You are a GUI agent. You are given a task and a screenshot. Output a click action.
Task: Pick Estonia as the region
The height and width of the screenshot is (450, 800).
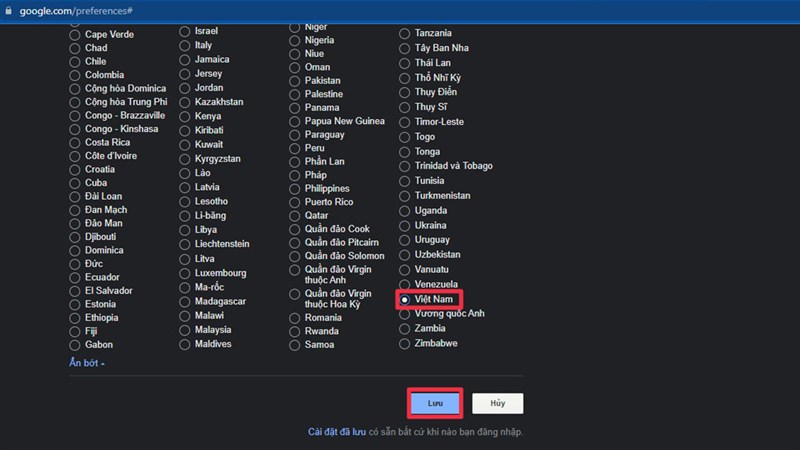[x=75, y=305]
